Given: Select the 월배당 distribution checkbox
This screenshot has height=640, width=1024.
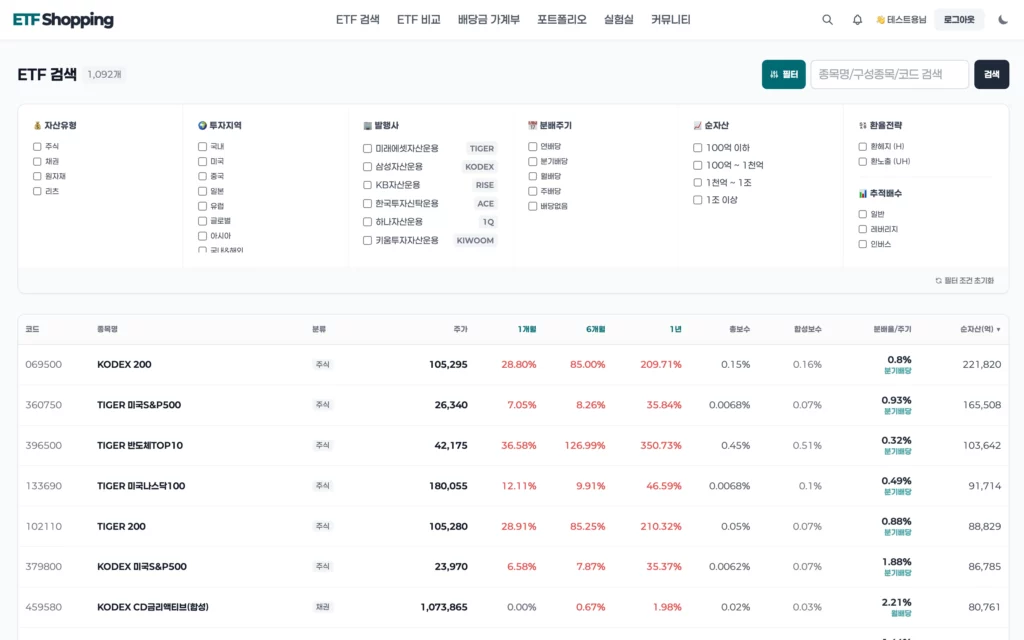Looking at the screenshot, I should pos(533,176).
